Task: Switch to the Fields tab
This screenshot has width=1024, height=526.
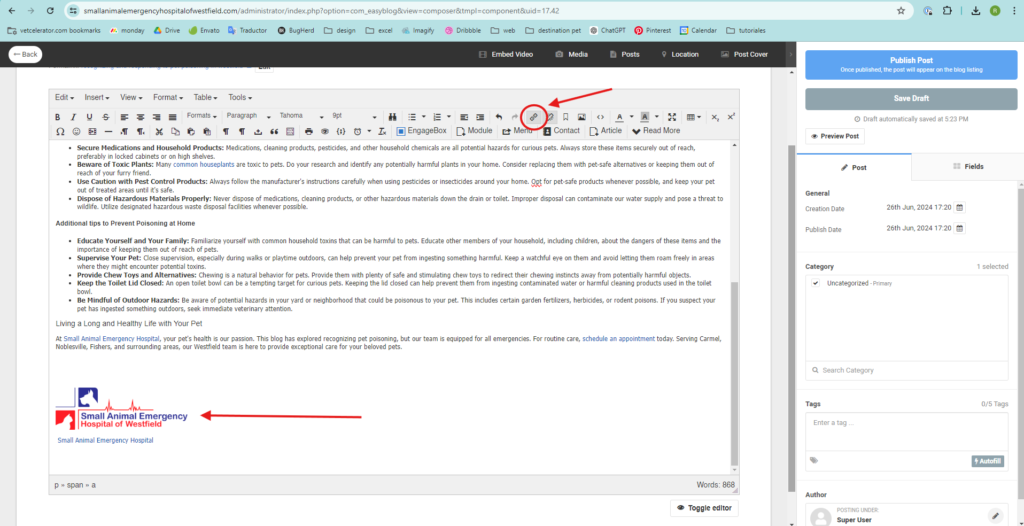Action: (969, 166)
